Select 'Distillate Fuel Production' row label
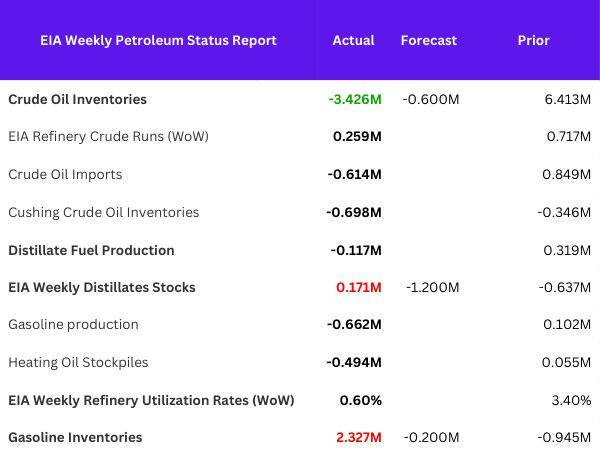 [x=91, y=250]
